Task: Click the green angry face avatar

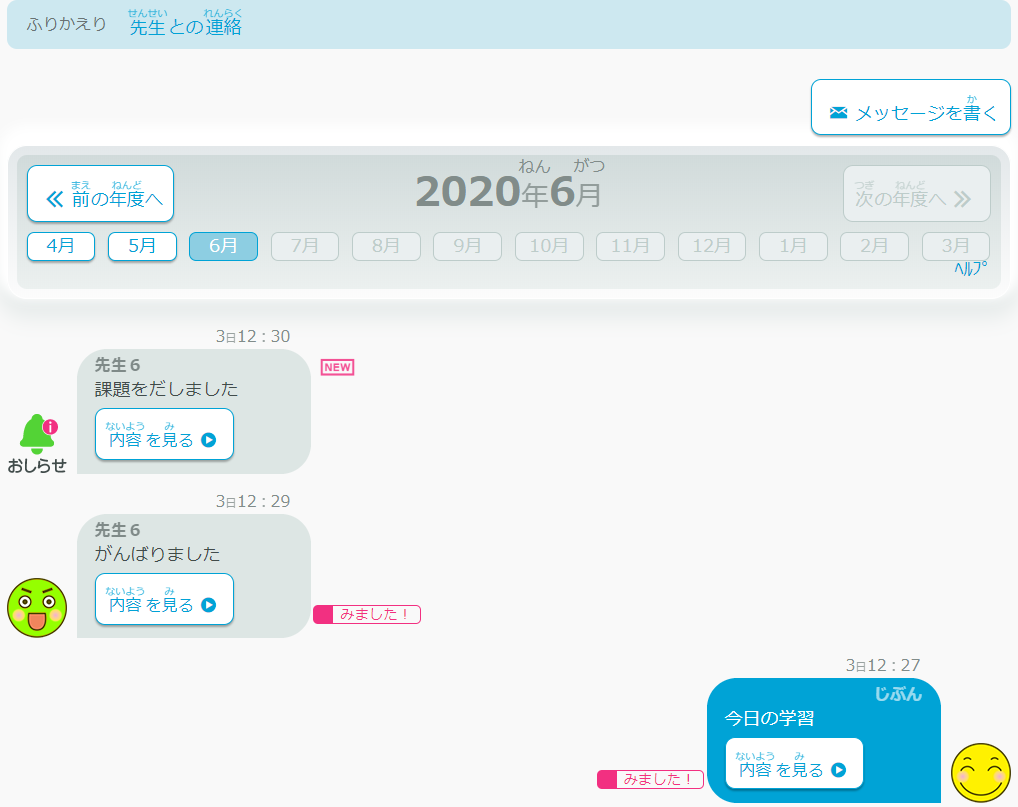Action: pyautogui.click(x=37, y=608)
